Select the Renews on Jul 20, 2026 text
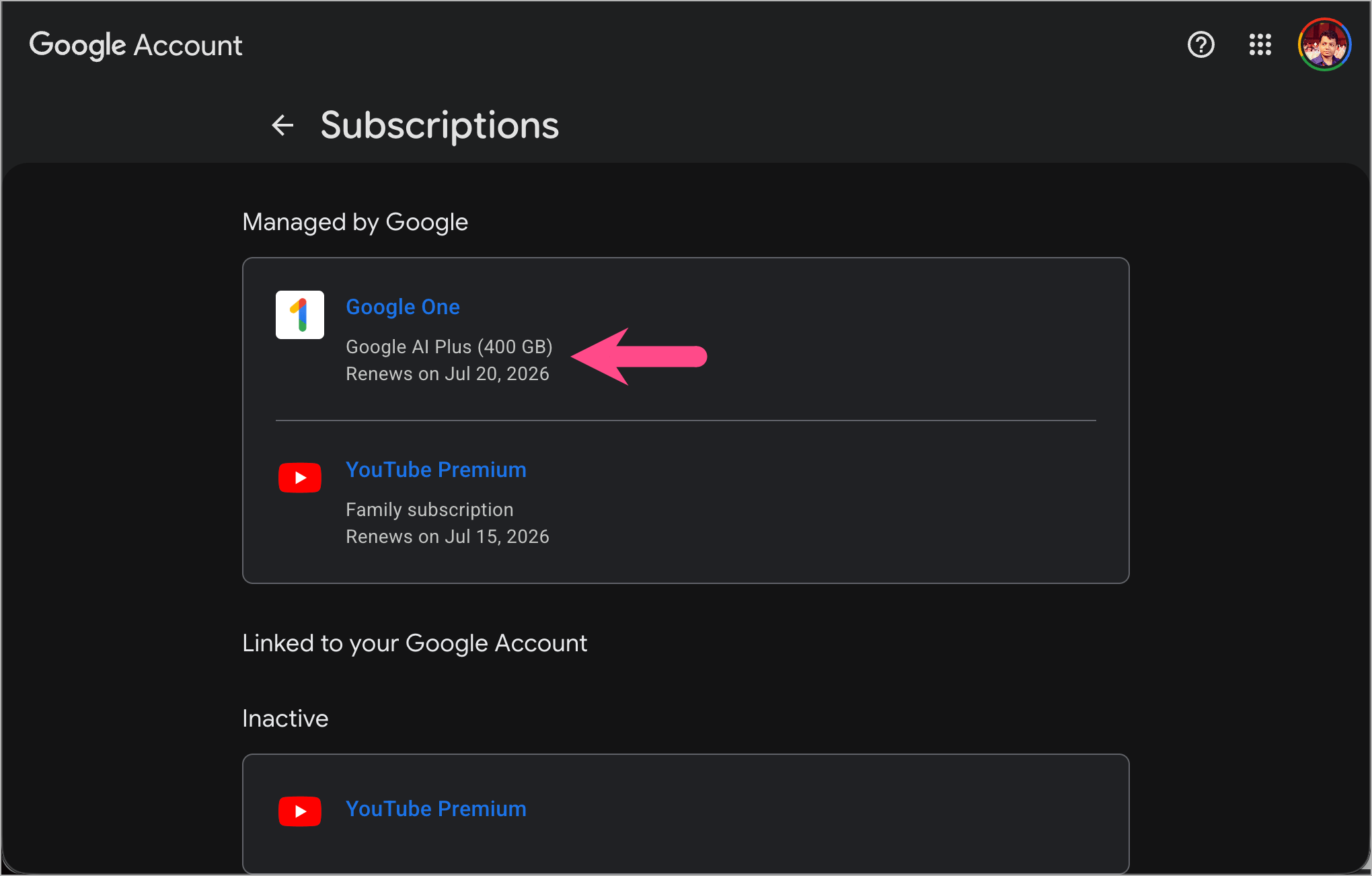The image size is (1372, 876). 447,374
